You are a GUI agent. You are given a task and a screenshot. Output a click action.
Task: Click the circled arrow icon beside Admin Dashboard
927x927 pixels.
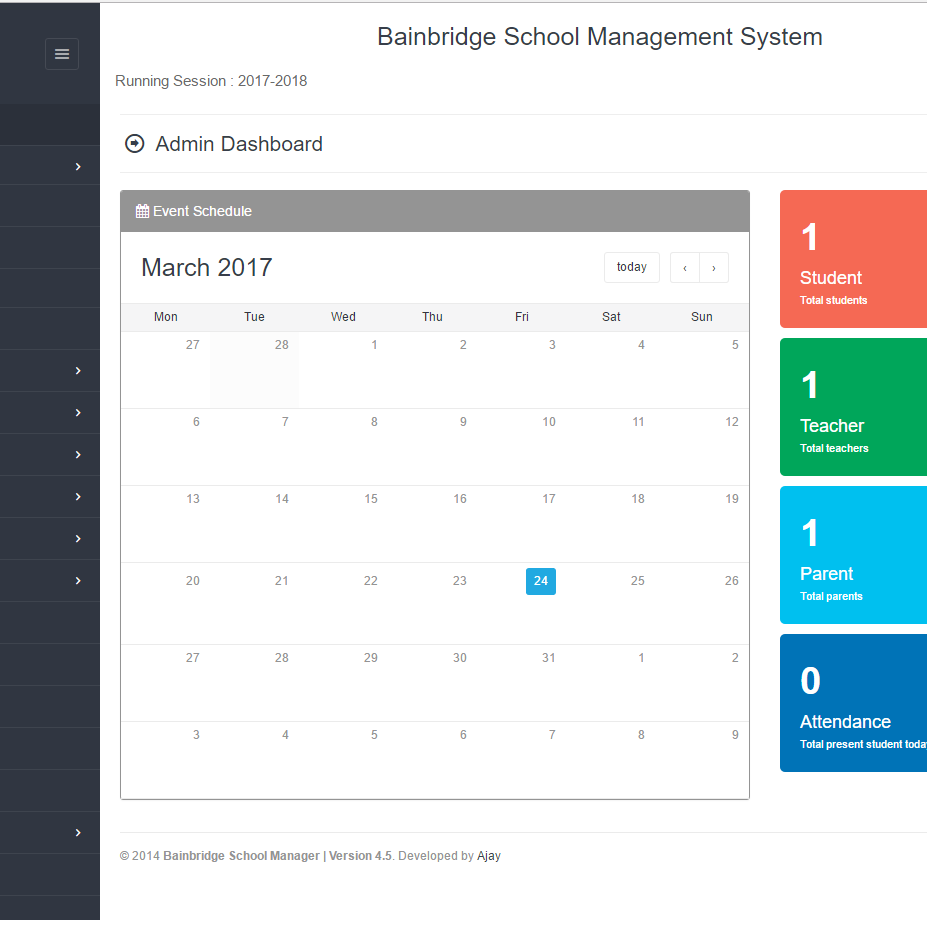point(134,144)
